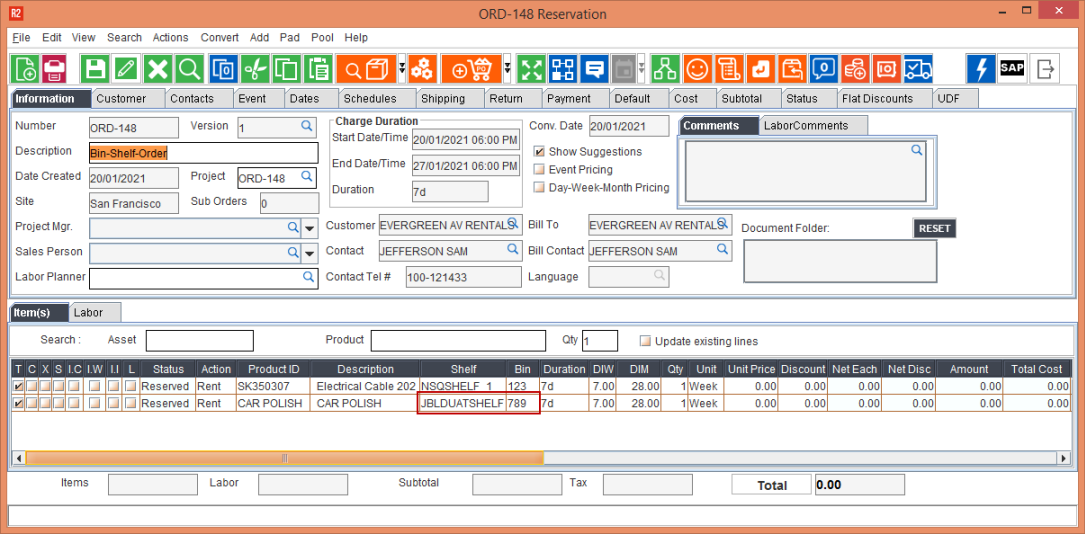
Task: Tick the Update existing lines checkbox
Action: coord(645,341)
